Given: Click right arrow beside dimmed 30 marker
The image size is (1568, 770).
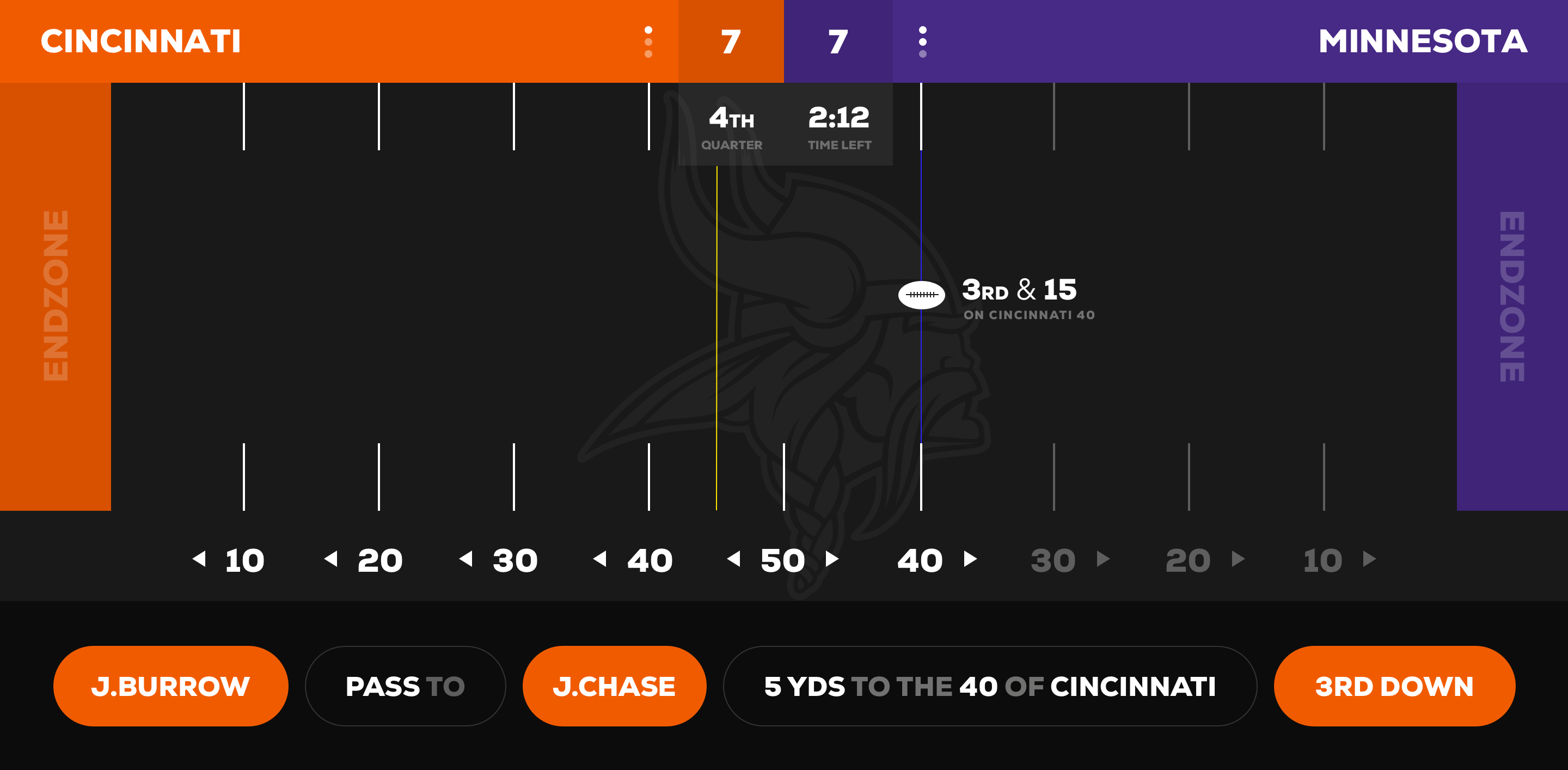Looking at the screenshot, I should pyautogui.click(x=1103, y=559).
